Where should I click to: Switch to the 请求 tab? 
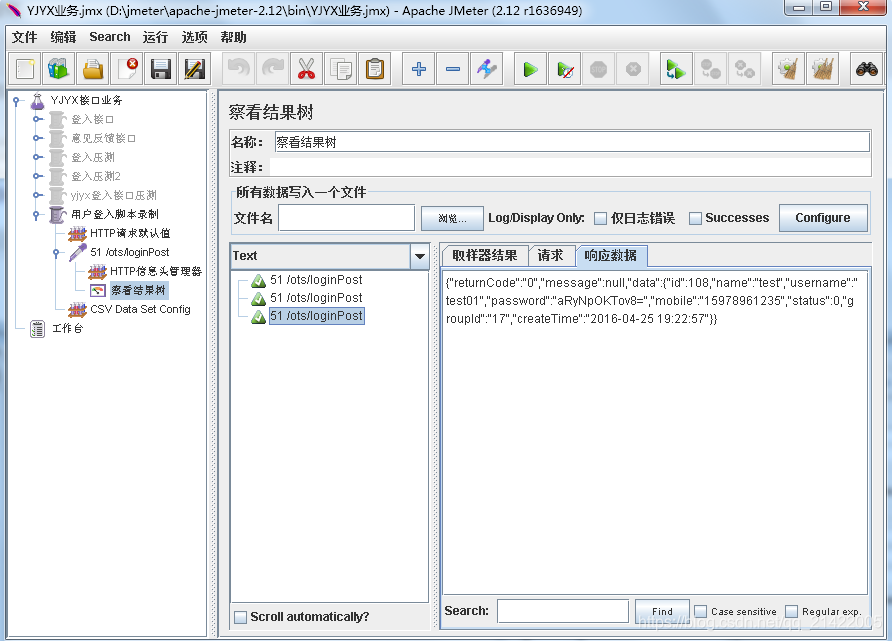pos(551,255)
